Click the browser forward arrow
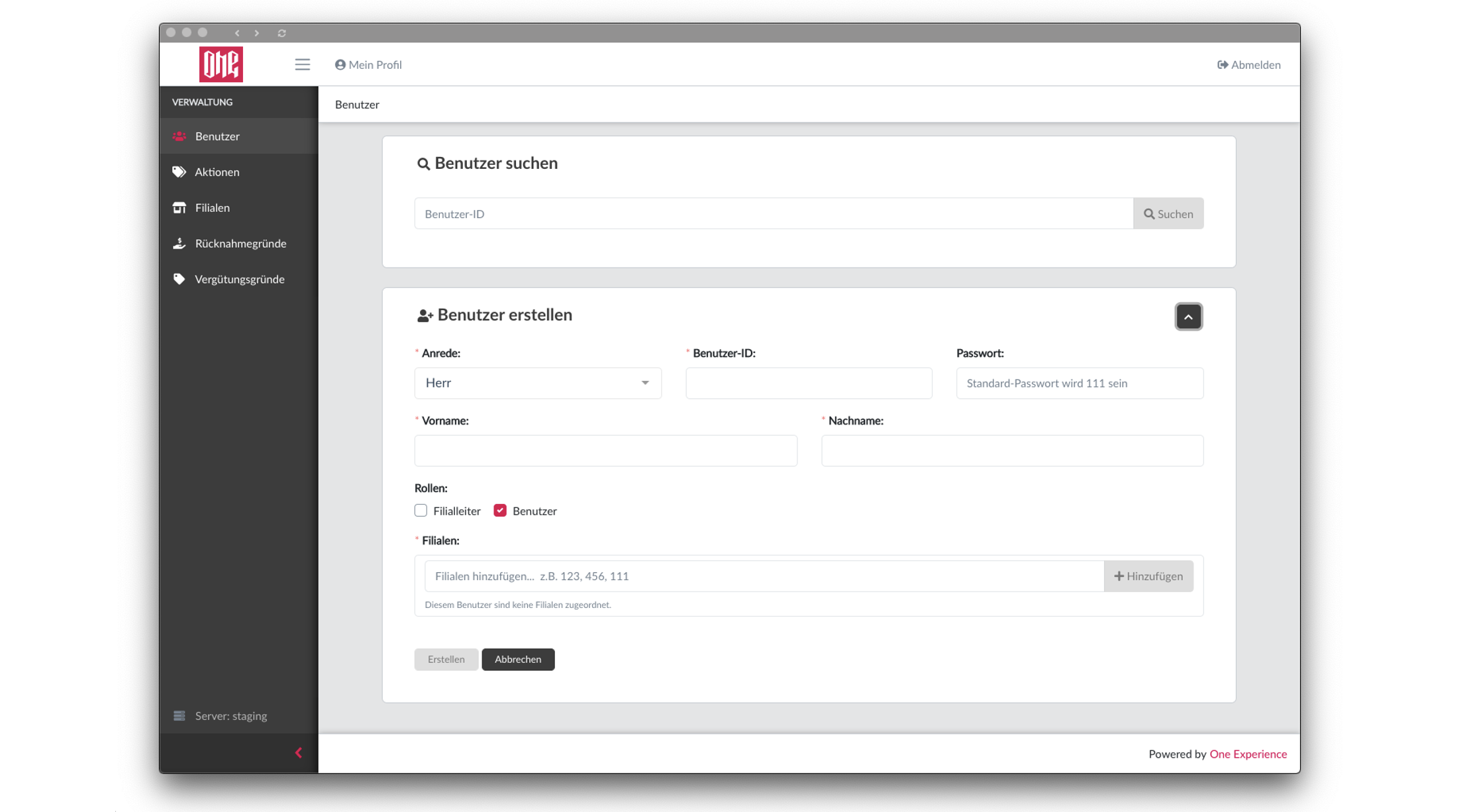1473x812 pixels. point(257,32)
